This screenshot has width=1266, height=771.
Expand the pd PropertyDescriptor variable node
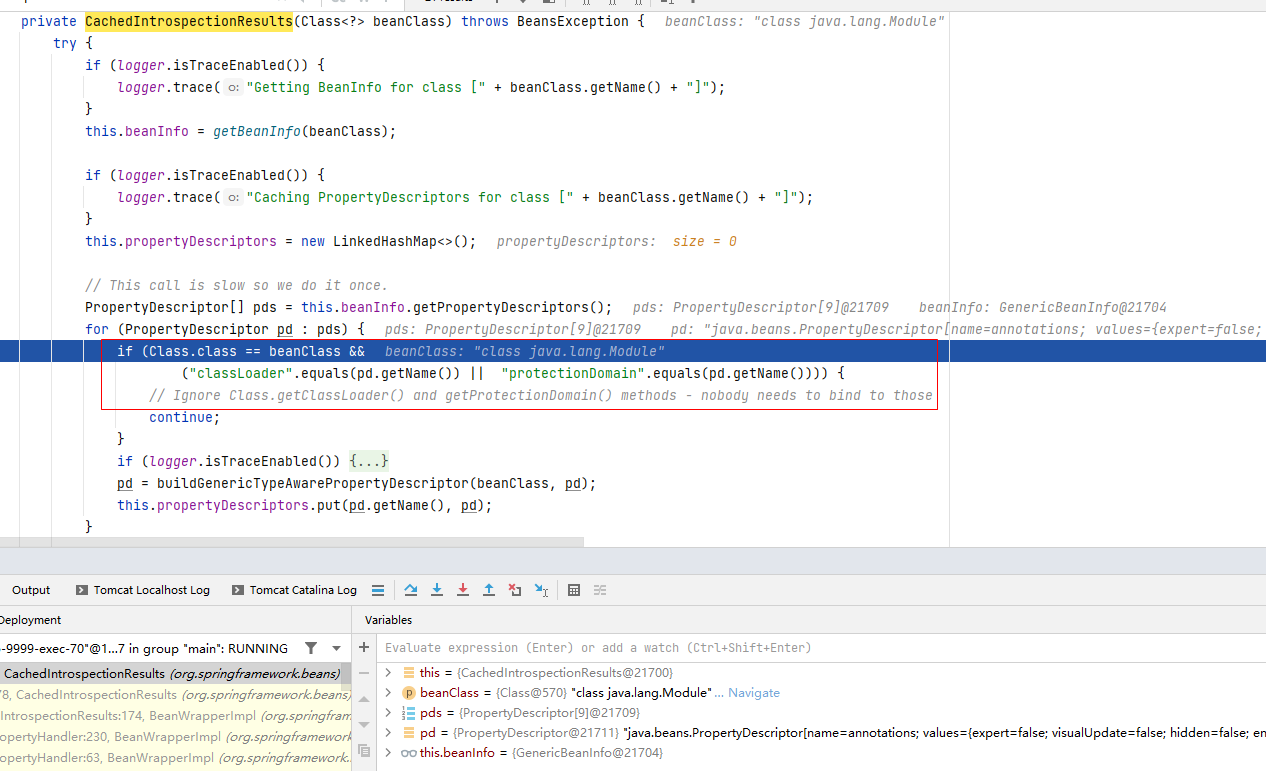388,733
